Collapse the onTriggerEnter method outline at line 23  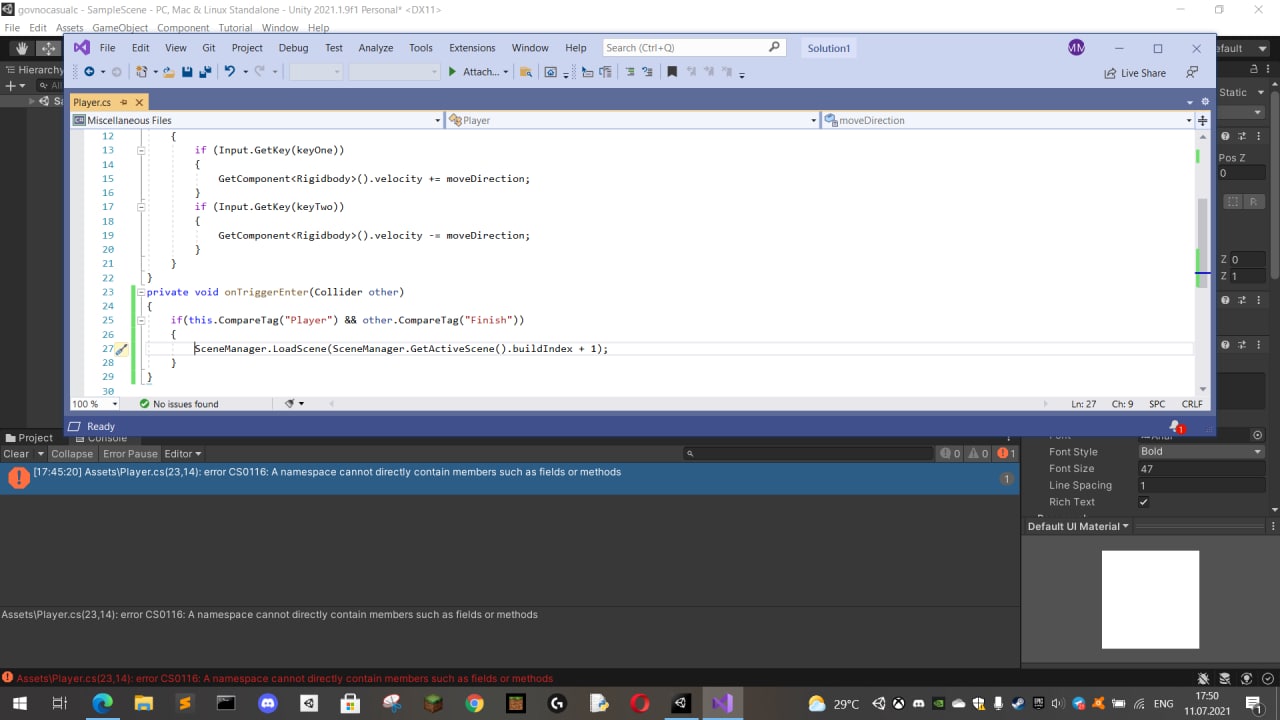pyautogui.click(x=141, y=292)
